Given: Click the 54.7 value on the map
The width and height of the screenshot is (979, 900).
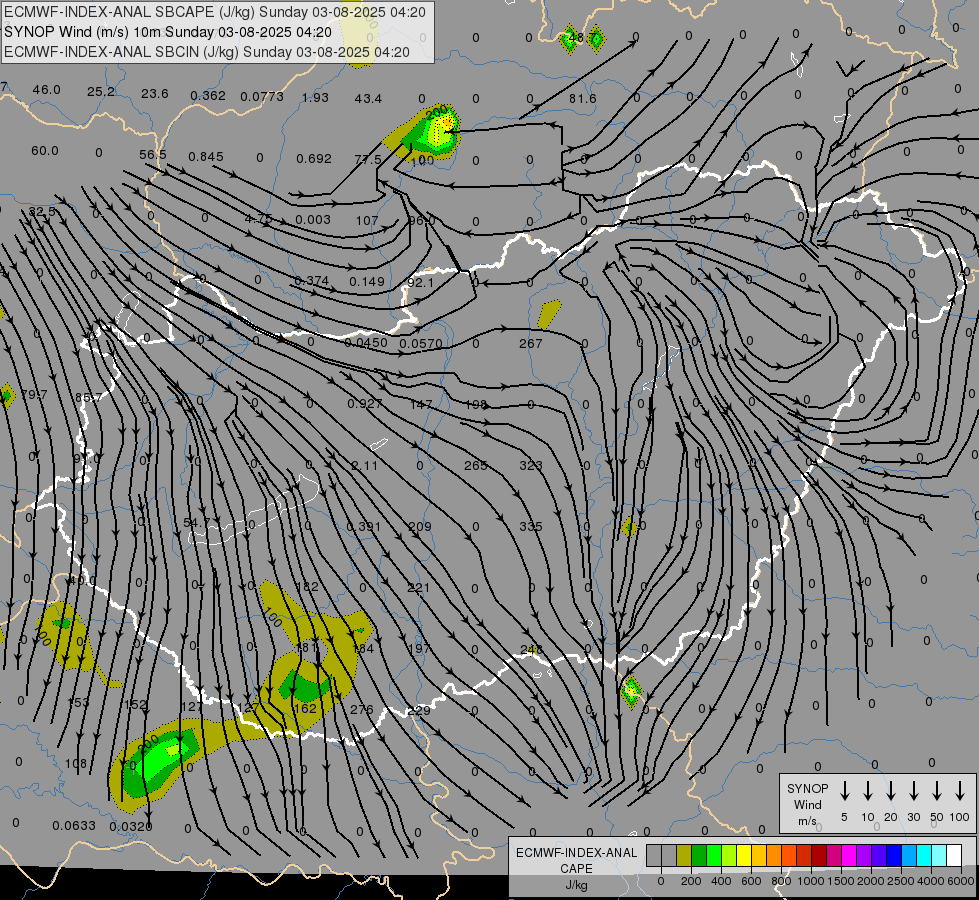Looking at the screenshot, I should coord(196,522).
